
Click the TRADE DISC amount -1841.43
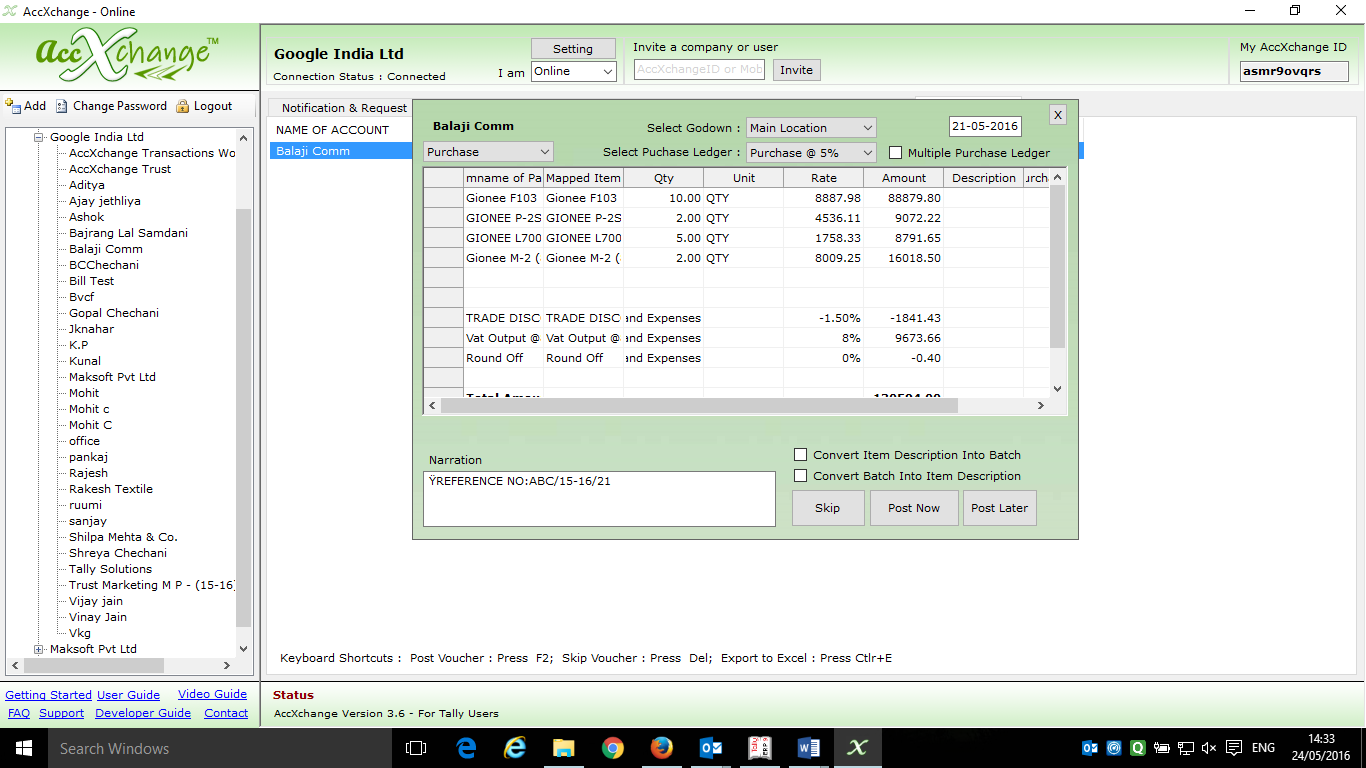pos(904,318)
